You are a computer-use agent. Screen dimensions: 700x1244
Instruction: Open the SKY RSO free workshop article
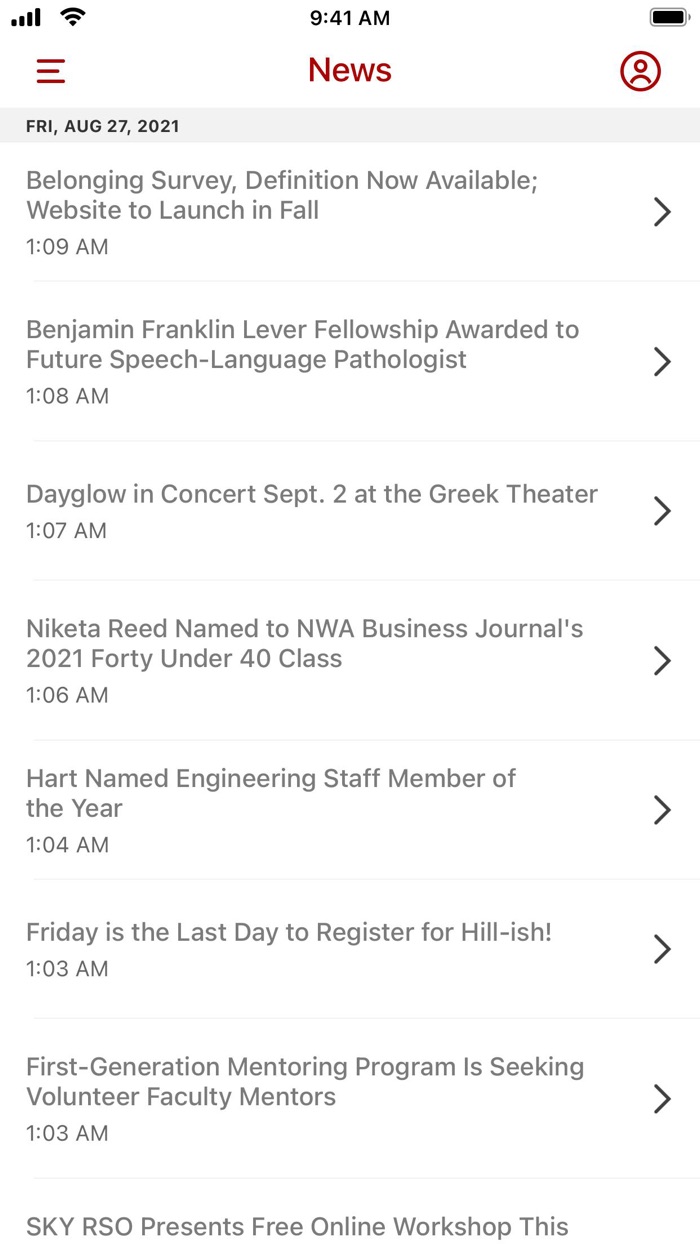pyautogui.click(x=296, y=1226)
